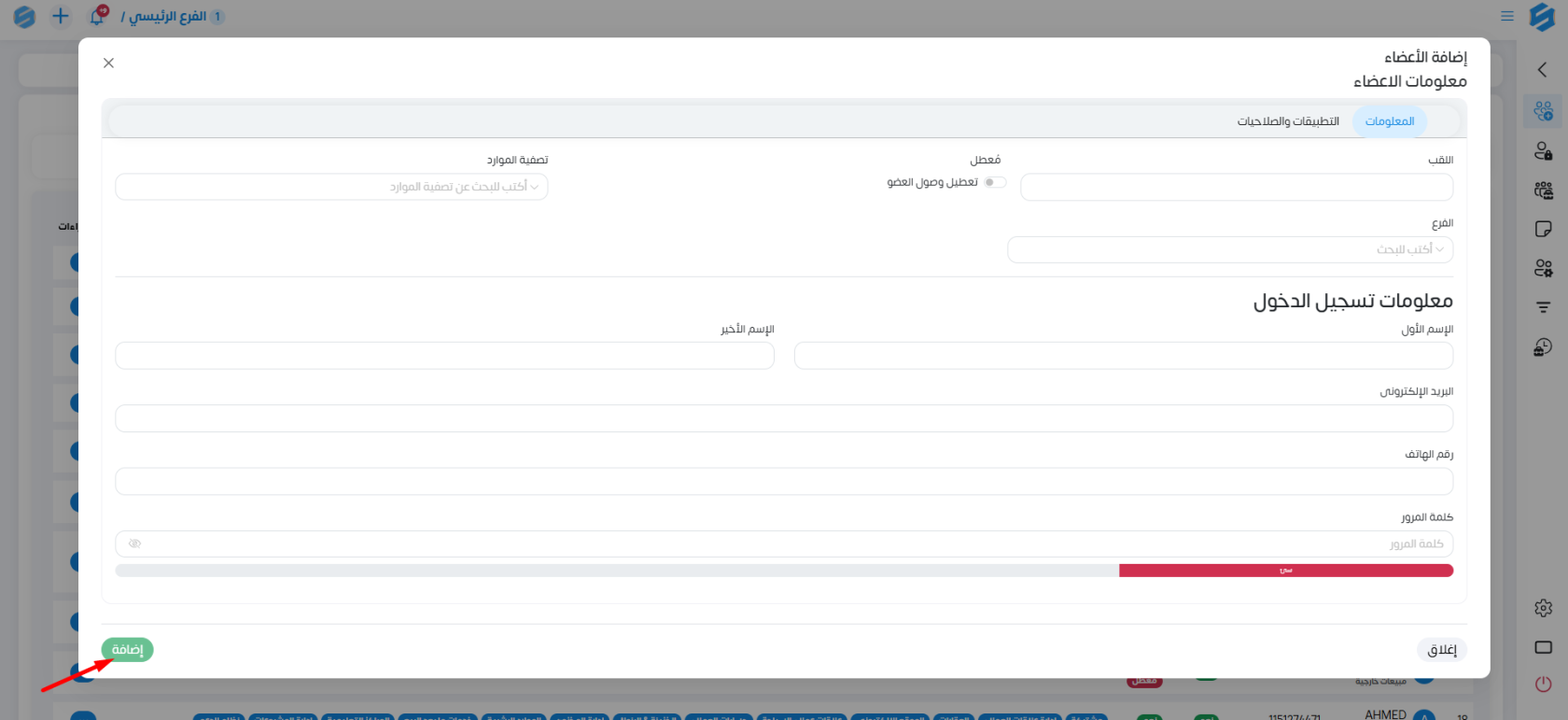Click the red password strength bar
Screen dimensions: 1568x720
point(1285,571)
